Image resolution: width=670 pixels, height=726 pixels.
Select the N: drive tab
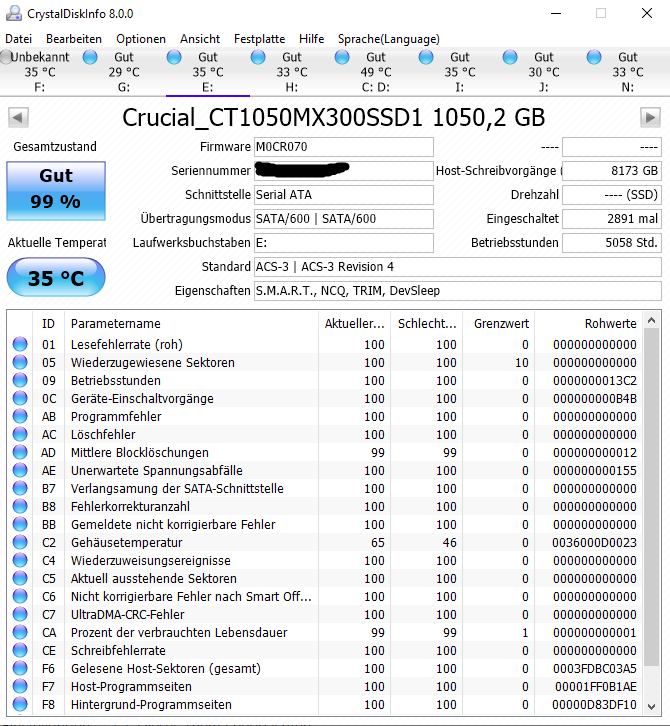click(627, 72)
